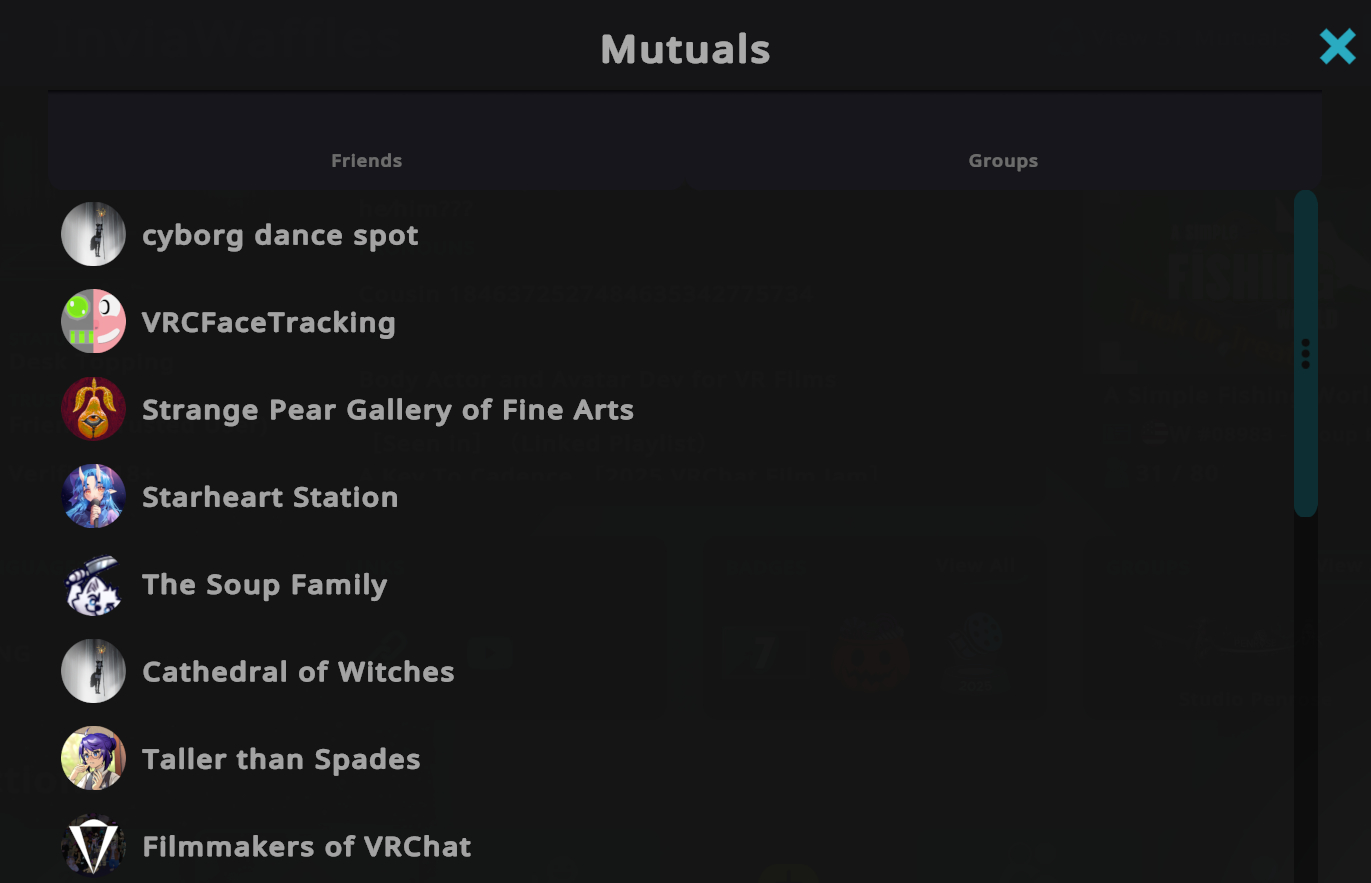Visit the Cathedral of Witches name link
This screenshot has width=1371, height=883.
[x=298, y=672]
